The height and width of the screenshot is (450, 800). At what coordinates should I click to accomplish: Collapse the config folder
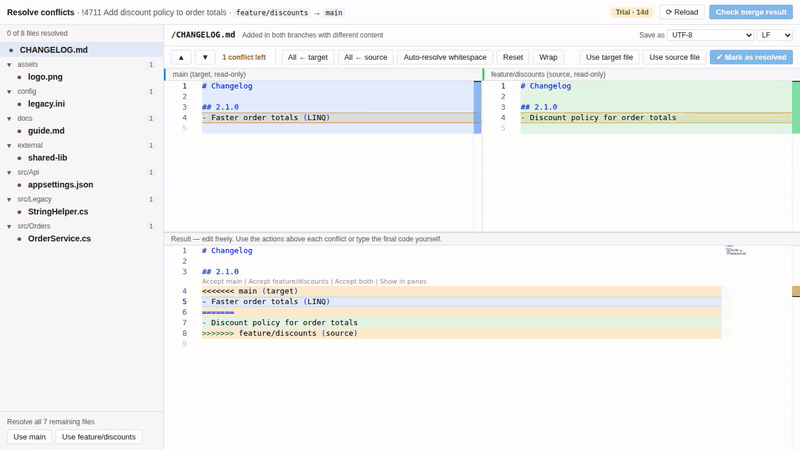(x=9, y=91)
